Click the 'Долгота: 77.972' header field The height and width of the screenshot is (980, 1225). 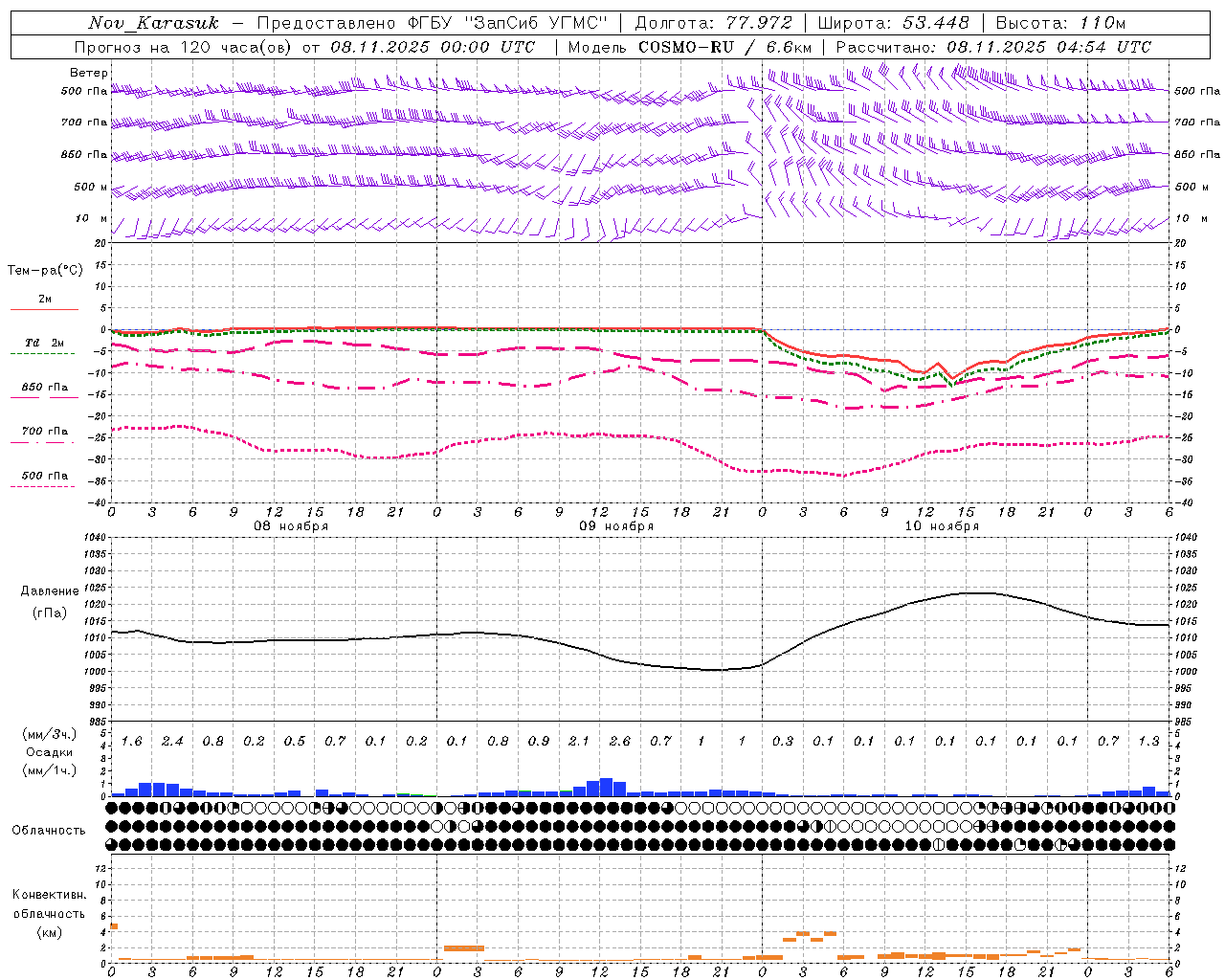[713, 23]
